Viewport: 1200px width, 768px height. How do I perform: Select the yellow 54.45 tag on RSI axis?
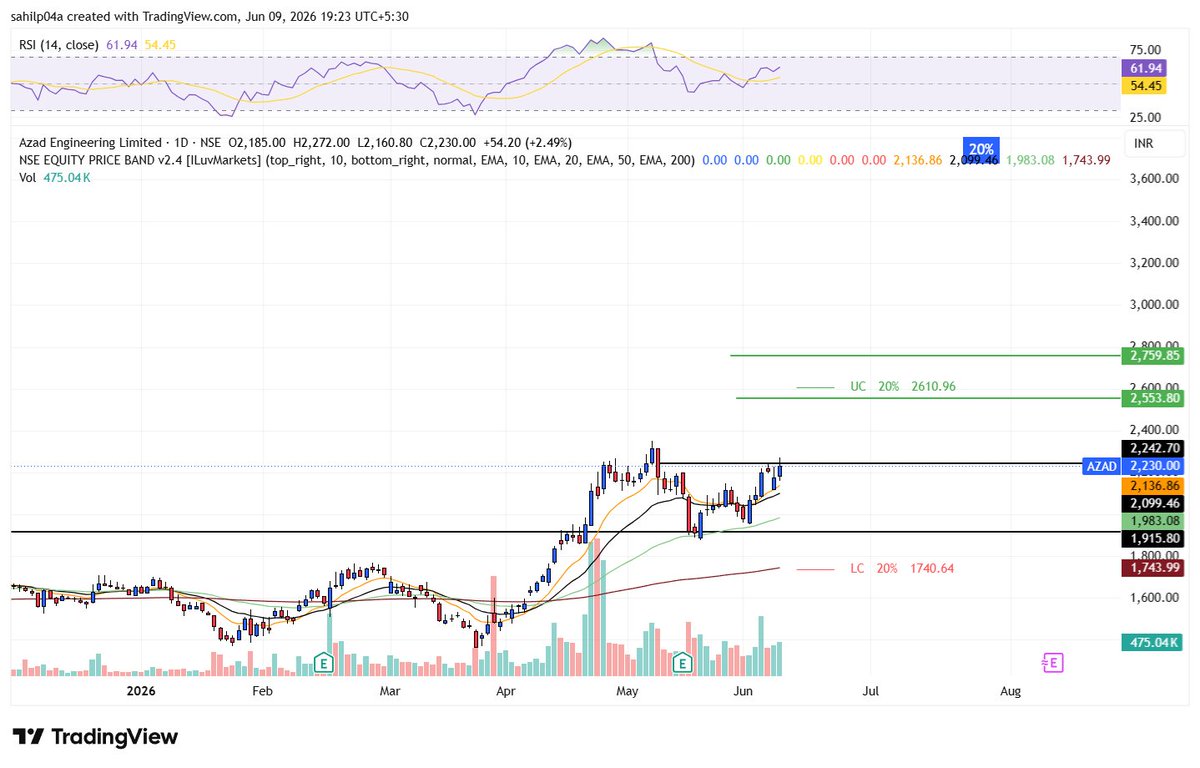(1145, 86)
